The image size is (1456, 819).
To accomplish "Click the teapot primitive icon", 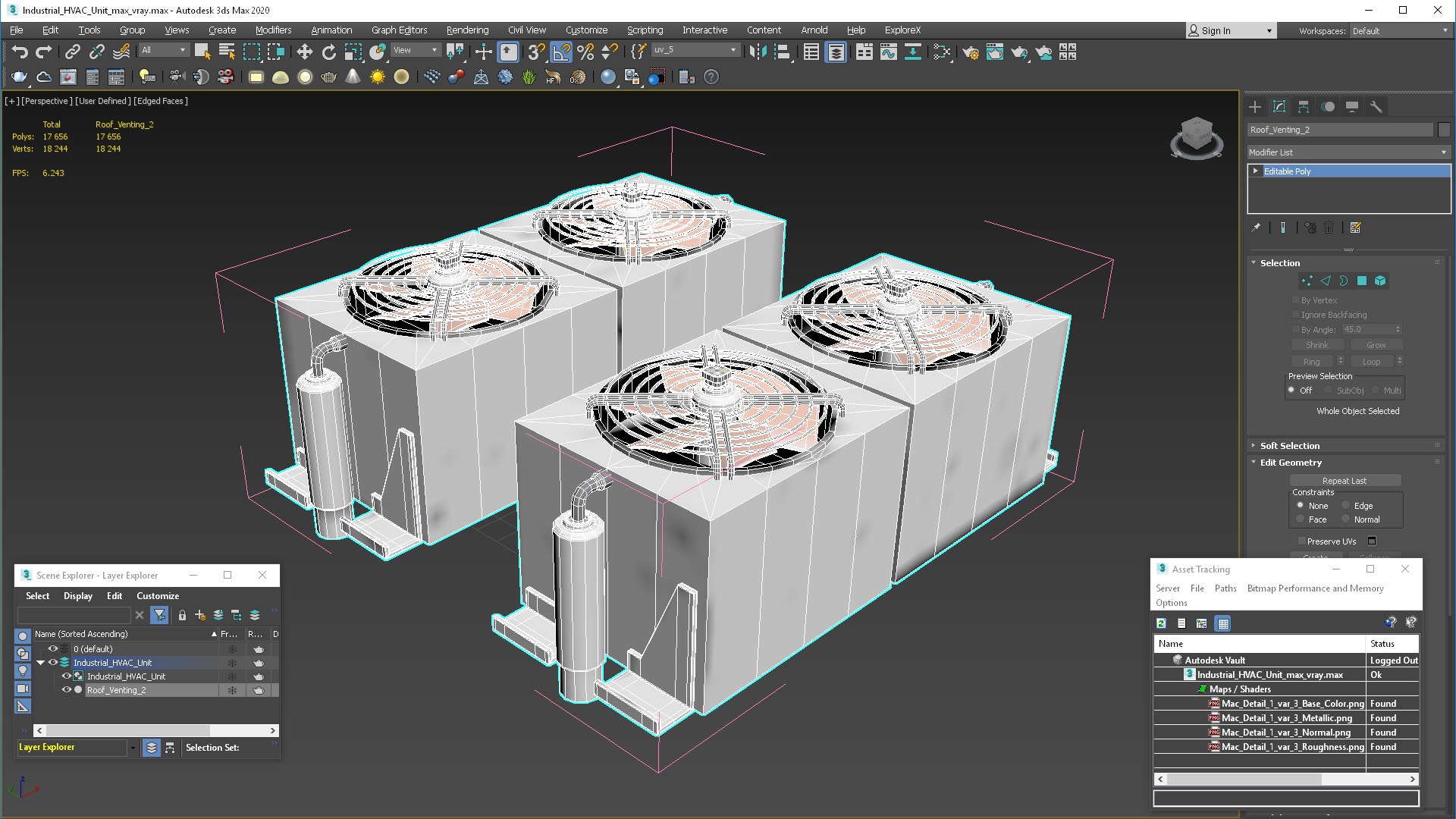I will pos(329,77).
